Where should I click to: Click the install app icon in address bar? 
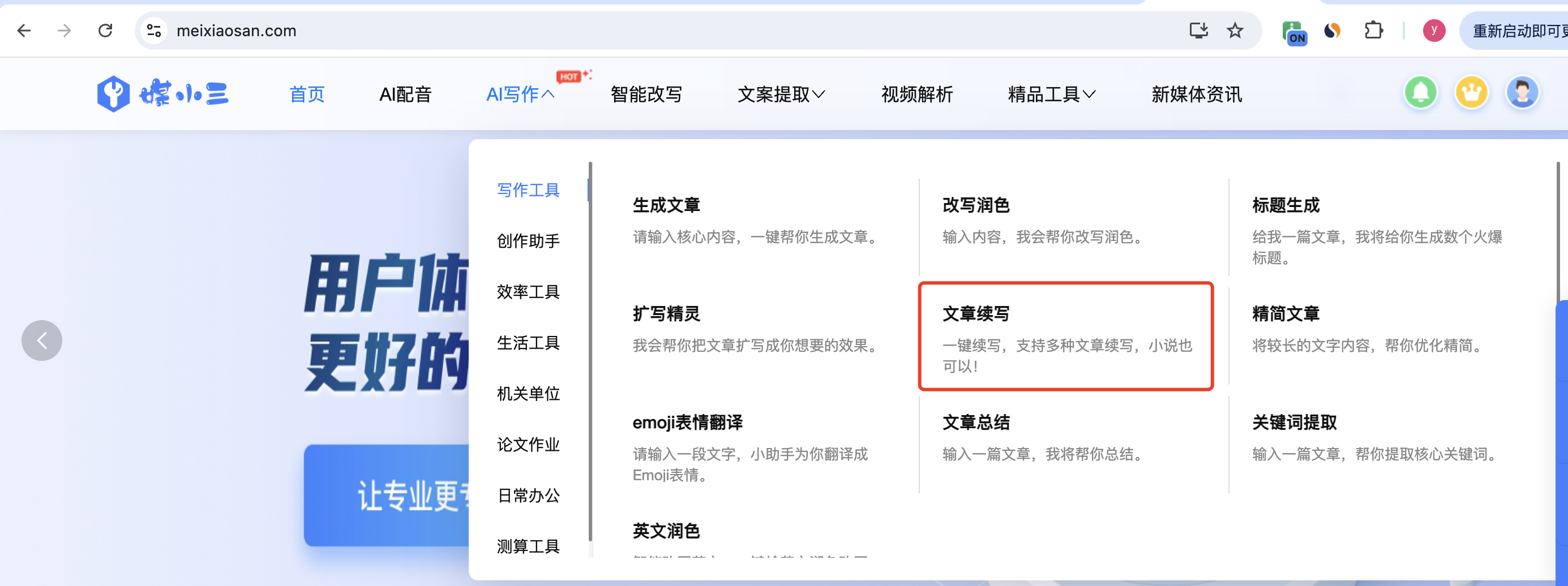pos(1198,31)
